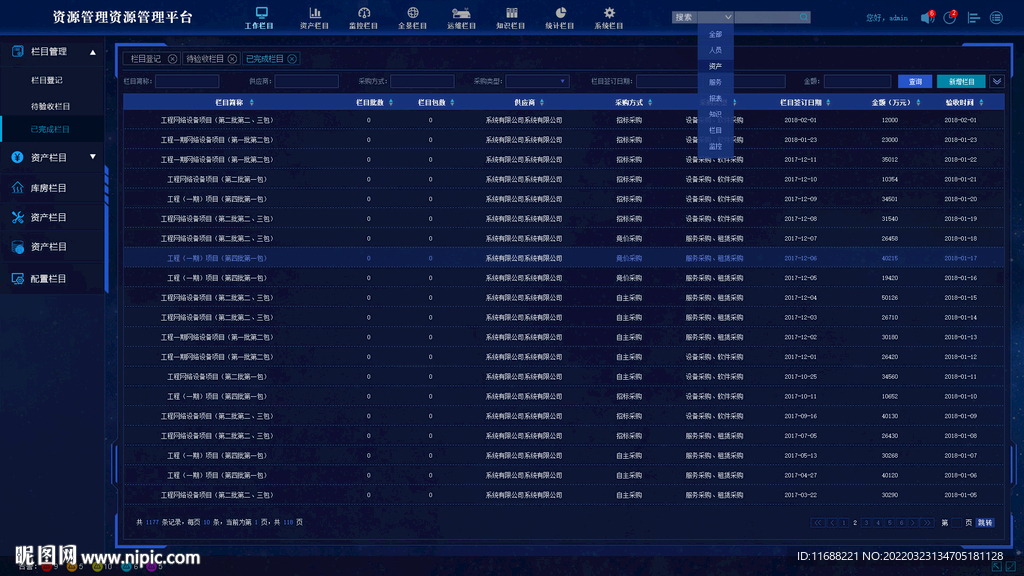Close the 待验收栏目 tab
Screen dimensions: 1024x576
[x=232, y=59]
